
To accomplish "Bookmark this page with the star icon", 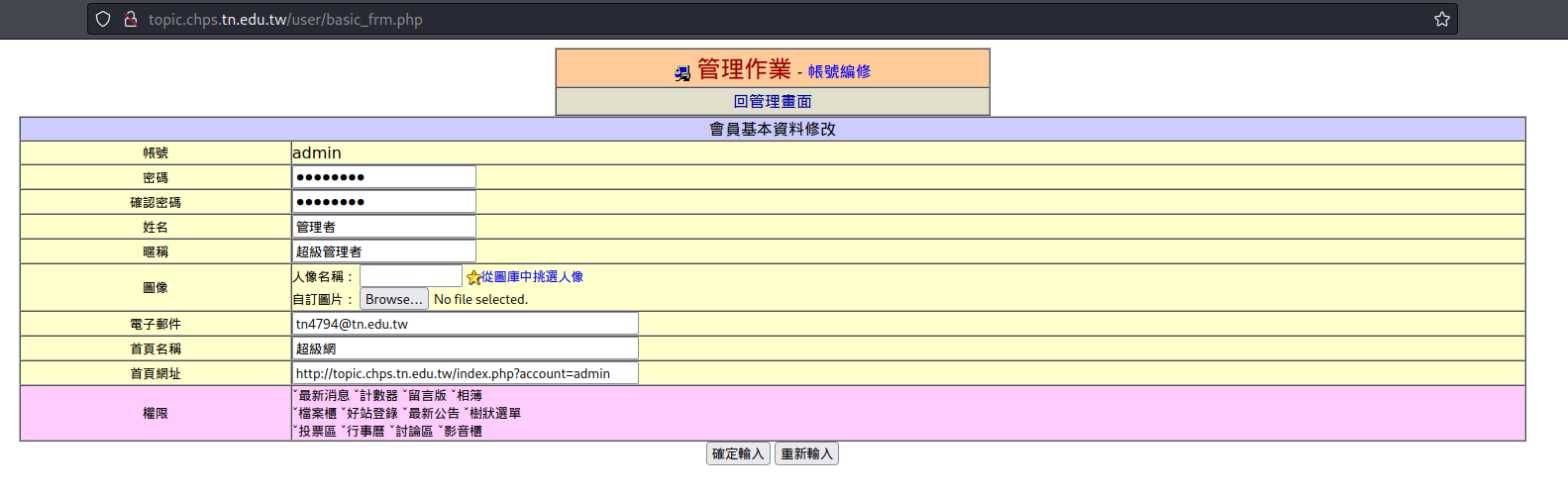I will point(1442,19).
